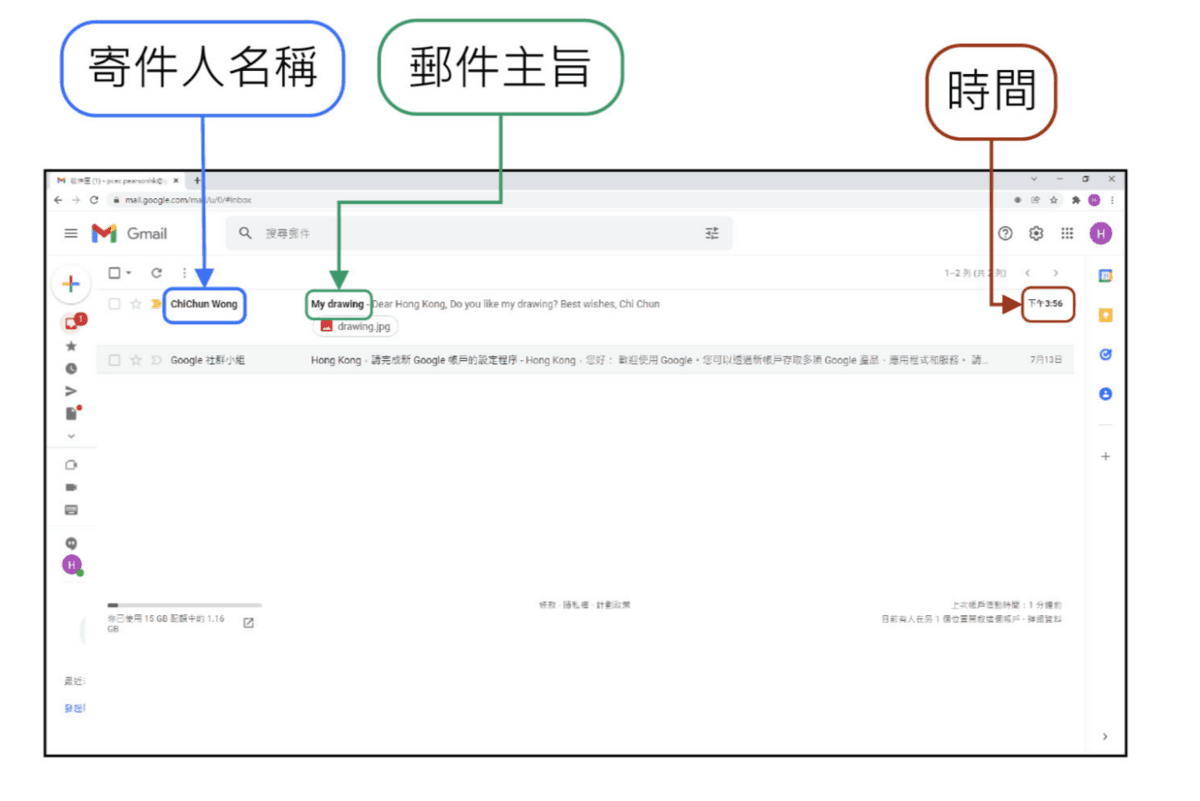
Task: Click the colorful Compose plus button
Action: click(71, 285)
